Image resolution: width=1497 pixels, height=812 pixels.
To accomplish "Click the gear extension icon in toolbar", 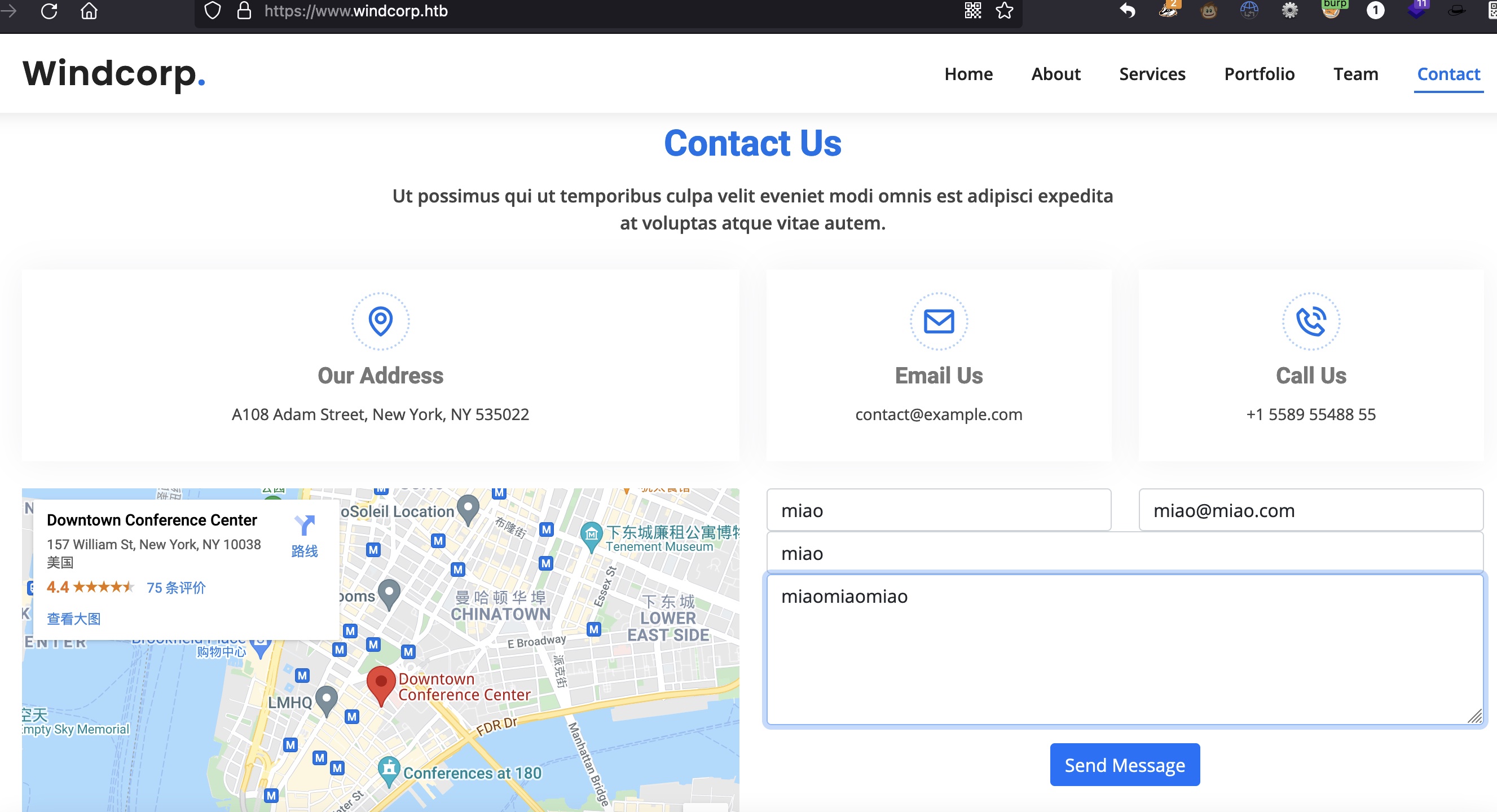I will (x=1289, y=11).
